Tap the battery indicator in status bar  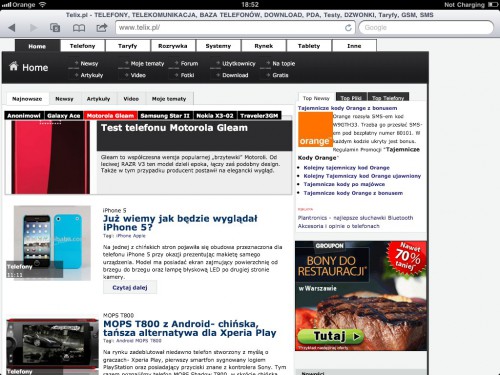tap(493, 5)
